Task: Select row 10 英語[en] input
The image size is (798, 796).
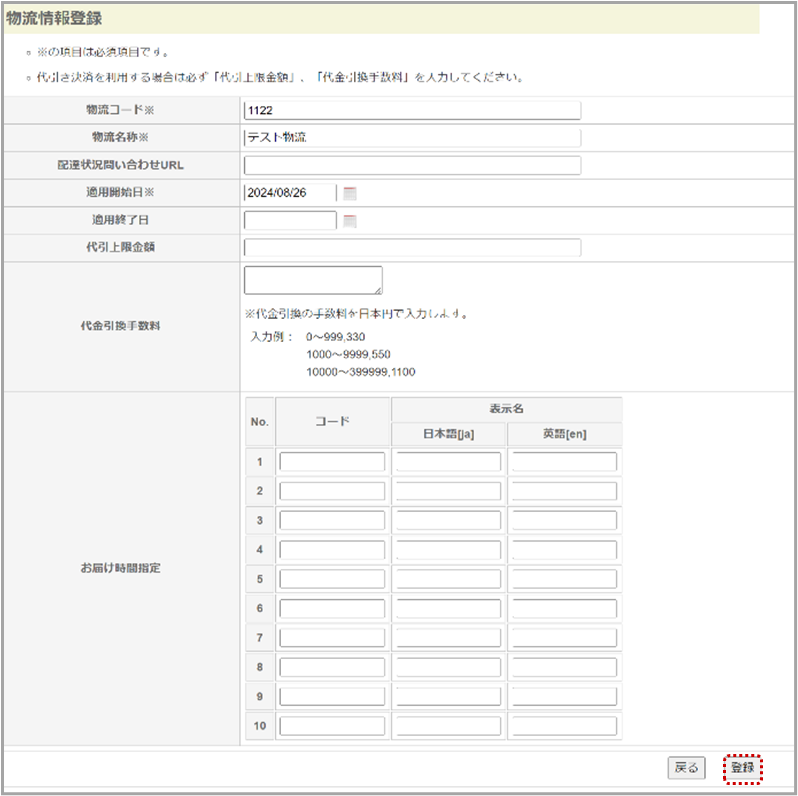Action: tap(564, 726)
